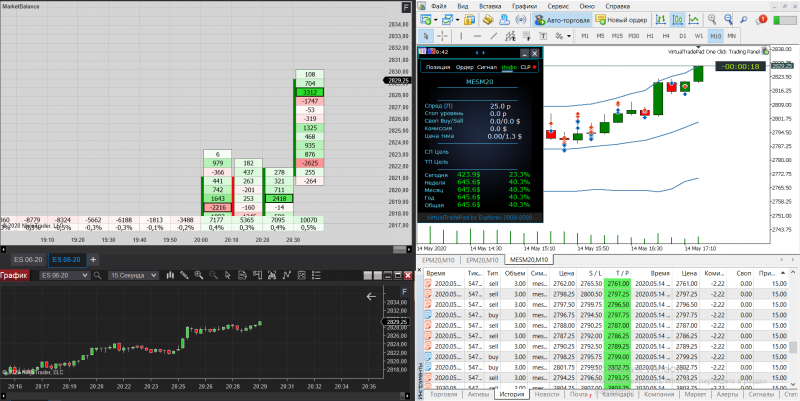Click the blue search icon in MetaTrader

[x=744, y=20]
